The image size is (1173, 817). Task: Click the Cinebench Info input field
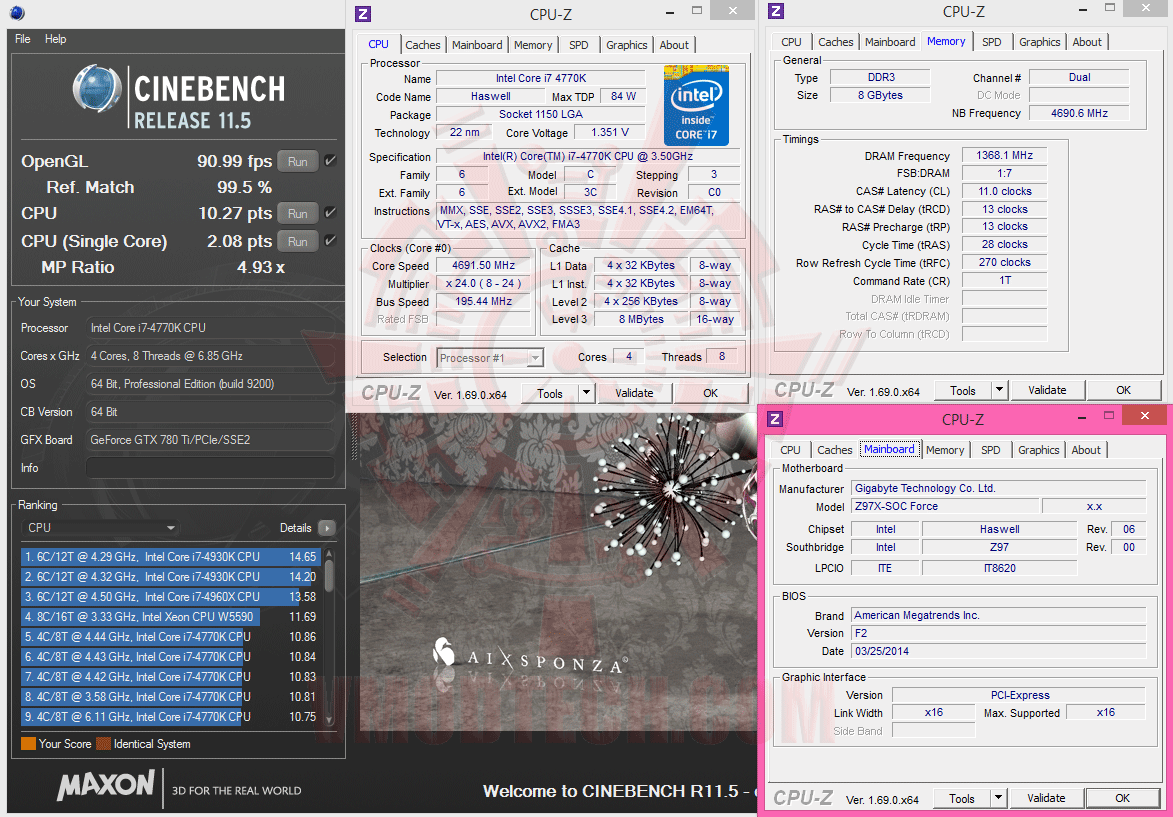pos(210,468)
